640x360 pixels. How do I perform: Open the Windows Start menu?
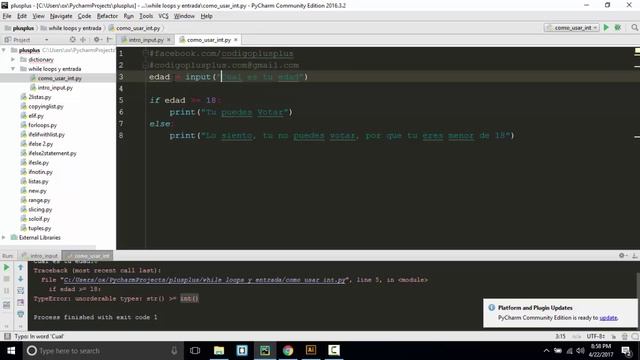[11, 351]
